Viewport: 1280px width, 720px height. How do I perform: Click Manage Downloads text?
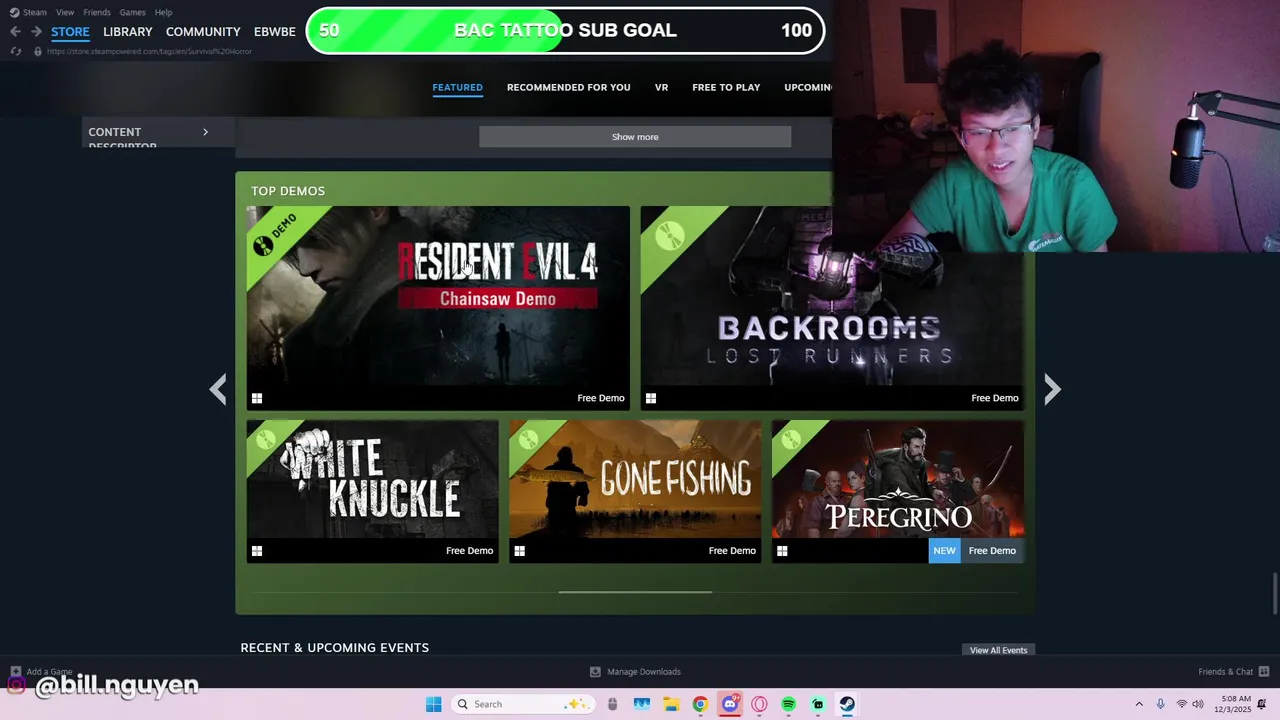644,672
